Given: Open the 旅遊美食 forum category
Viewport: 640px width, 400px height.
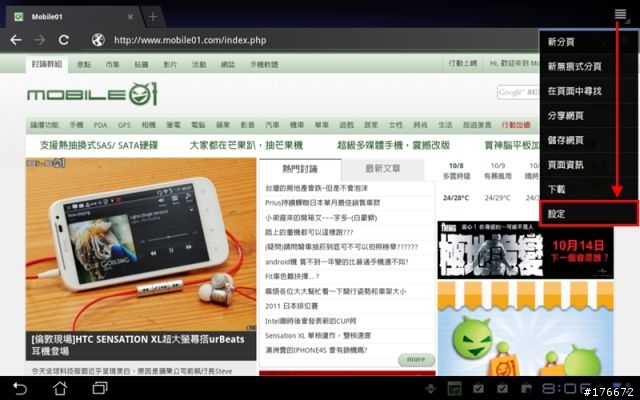Looking at the screenshot, I should click(x=477, y=125).
